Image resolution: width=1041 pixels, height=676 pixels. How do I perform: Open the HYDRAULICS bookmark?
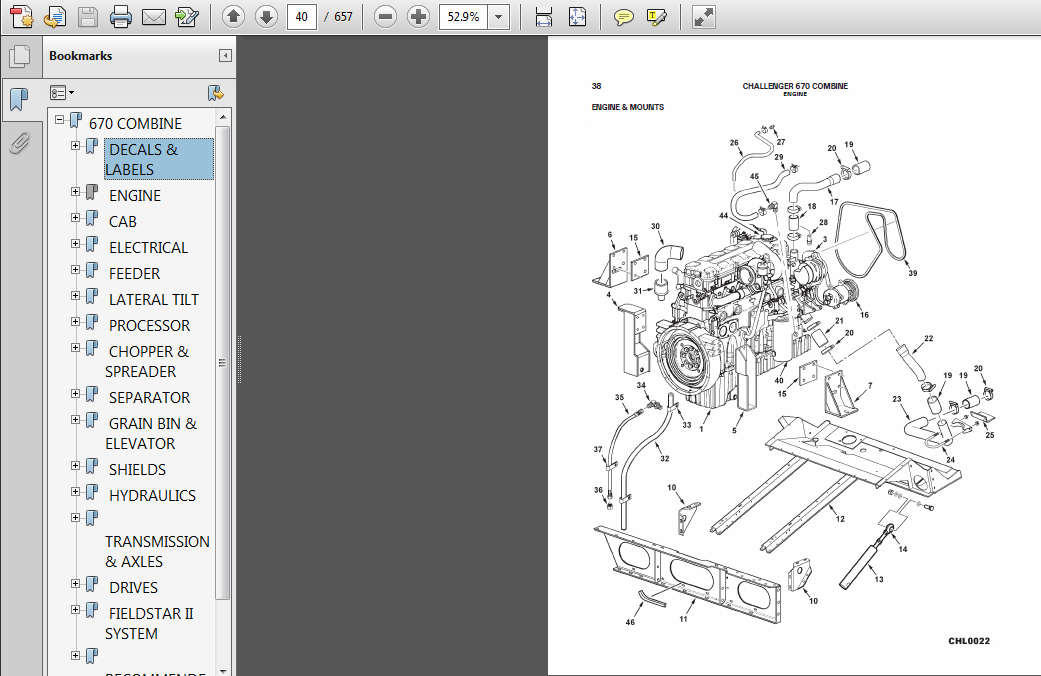pos(152,495)
